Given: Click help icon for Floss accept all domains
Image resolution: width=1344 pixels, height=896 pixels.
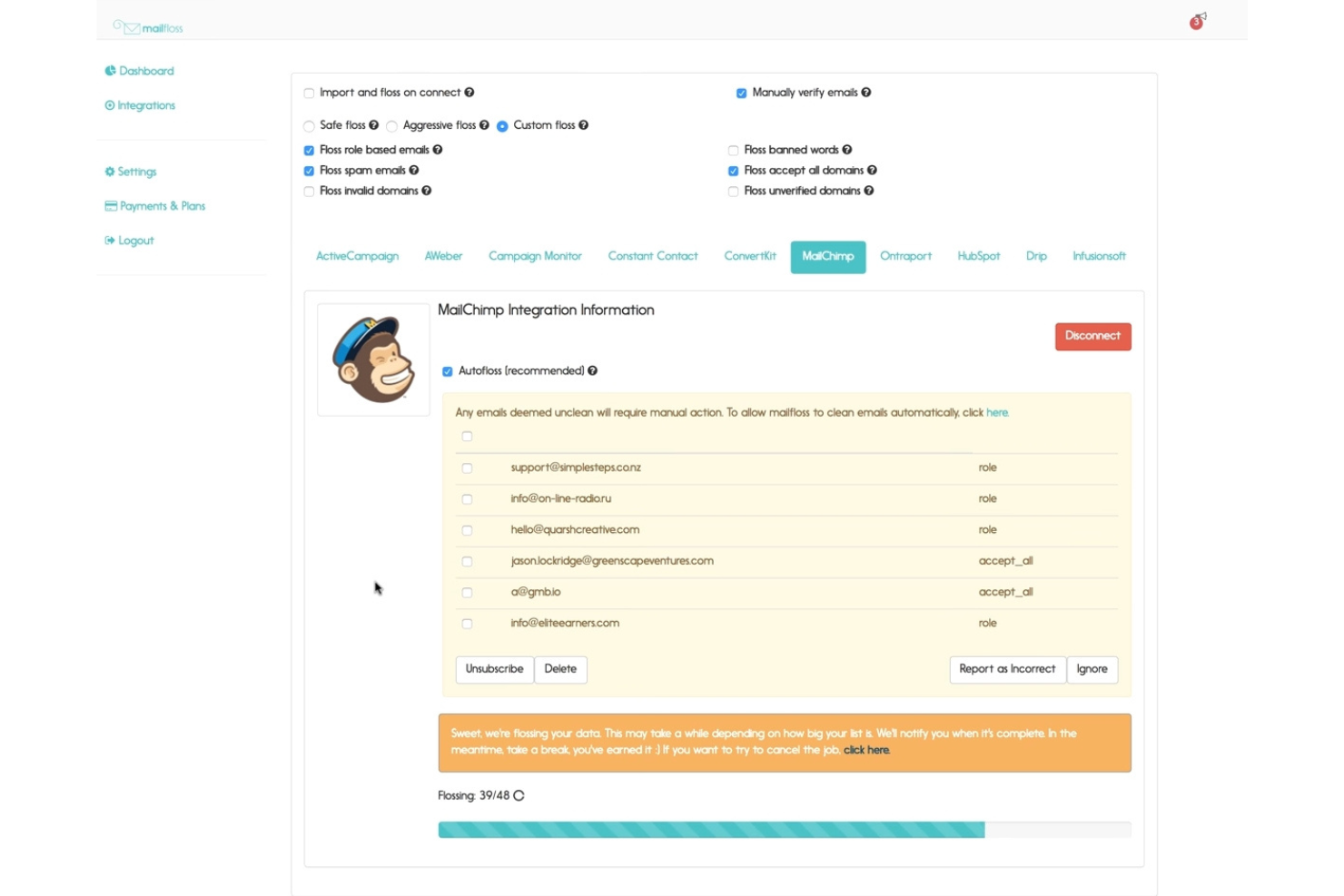Looking at the screenshot, I should (x=872, y=171).
